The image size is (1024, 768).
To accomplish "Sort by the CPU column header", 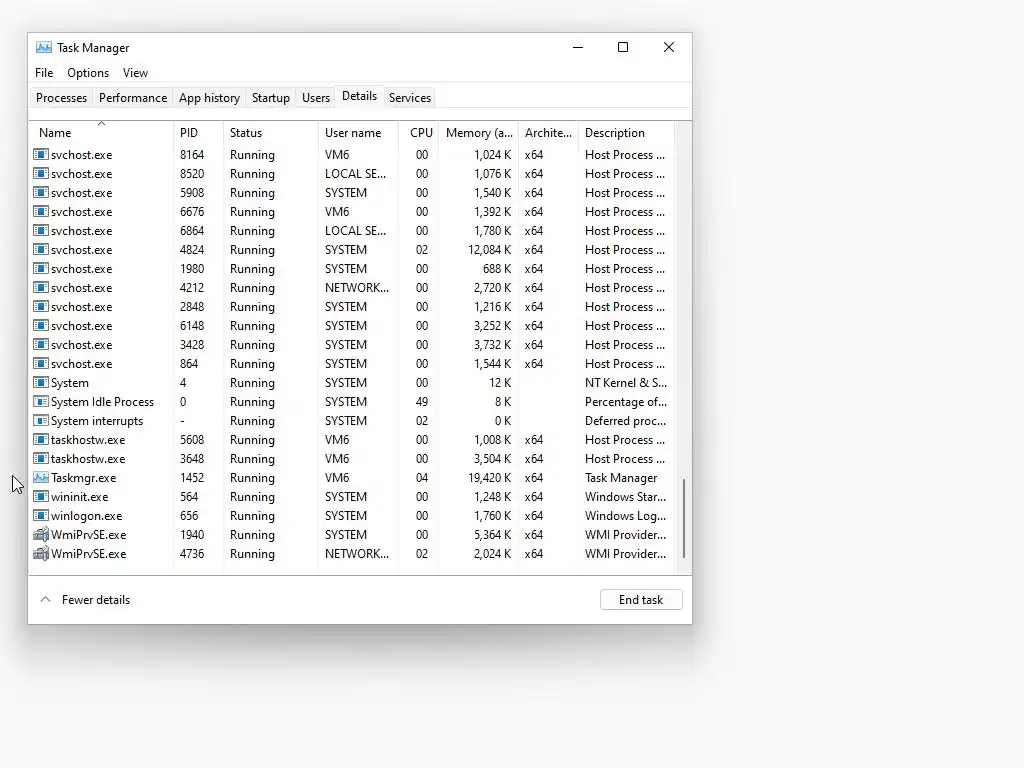I will [x=419, y=133].
